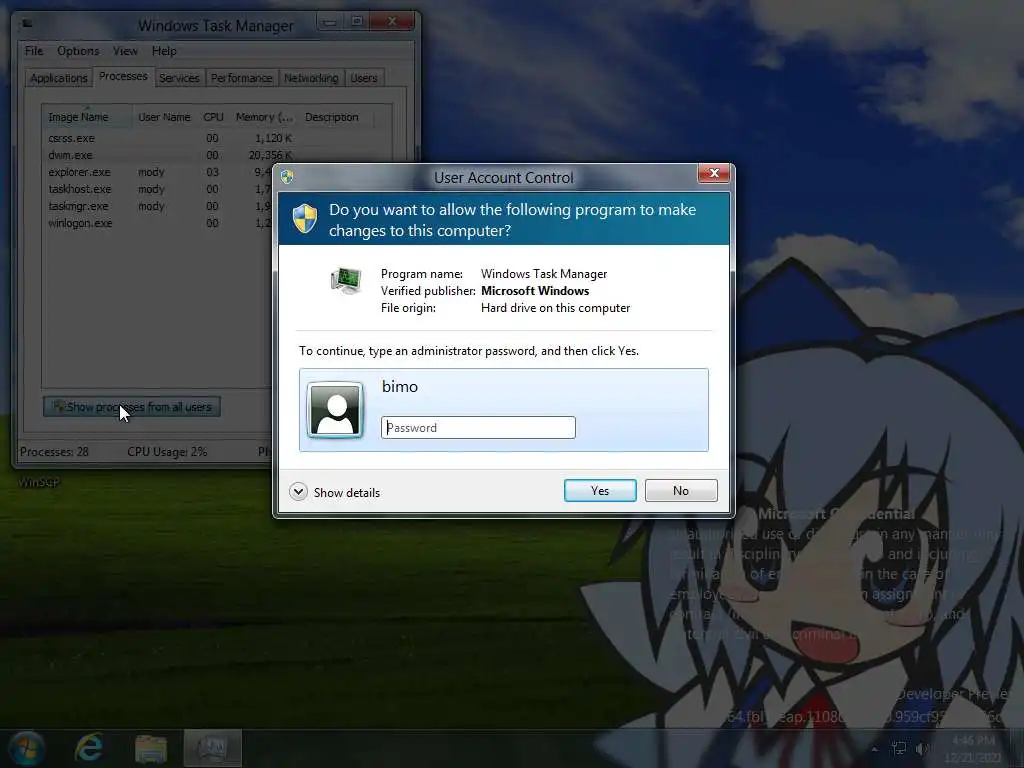
Task: Open the Help menu in Task Manager
Action: (164, 51)
